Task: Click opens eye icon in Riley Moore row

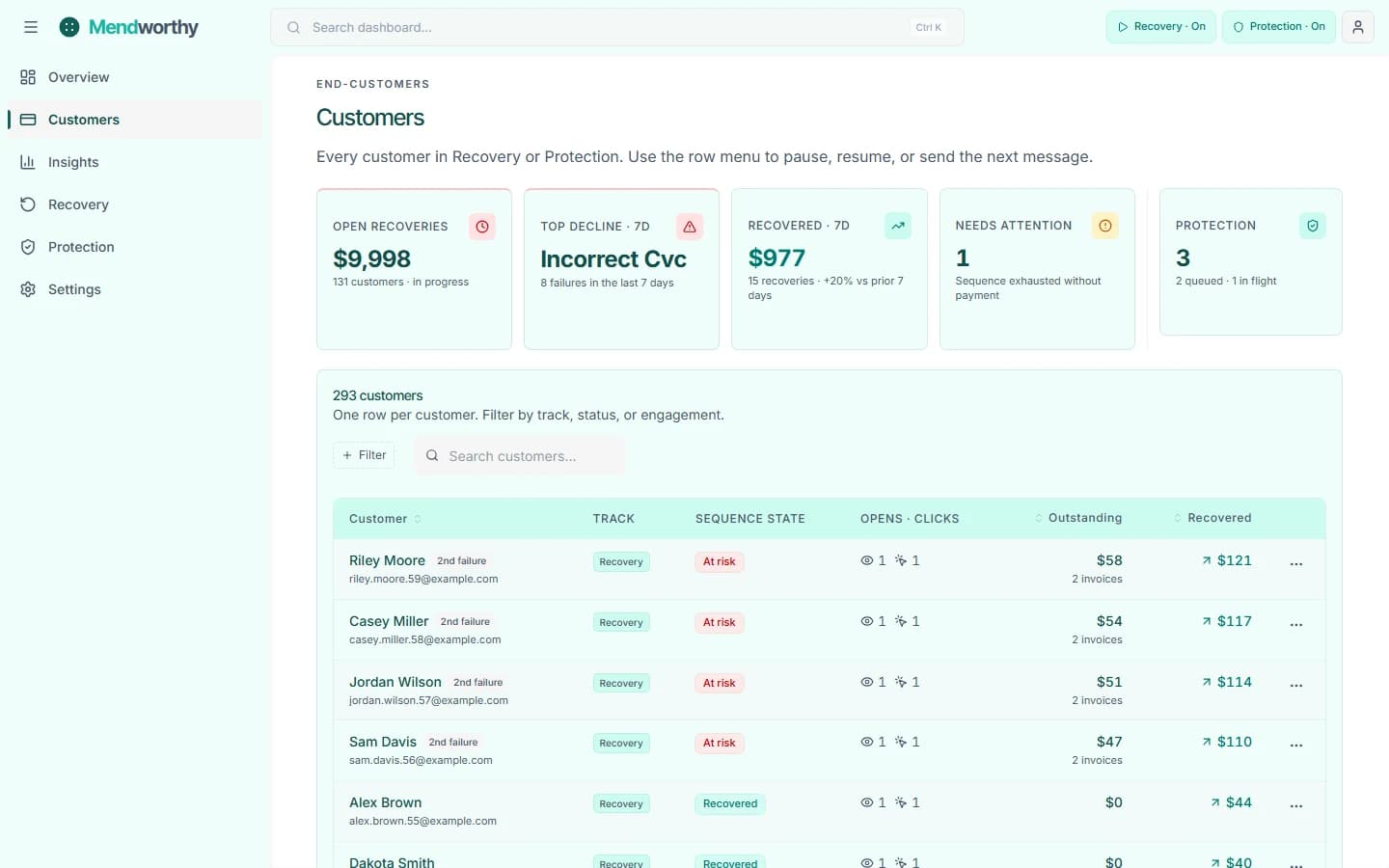Action: 867,560
